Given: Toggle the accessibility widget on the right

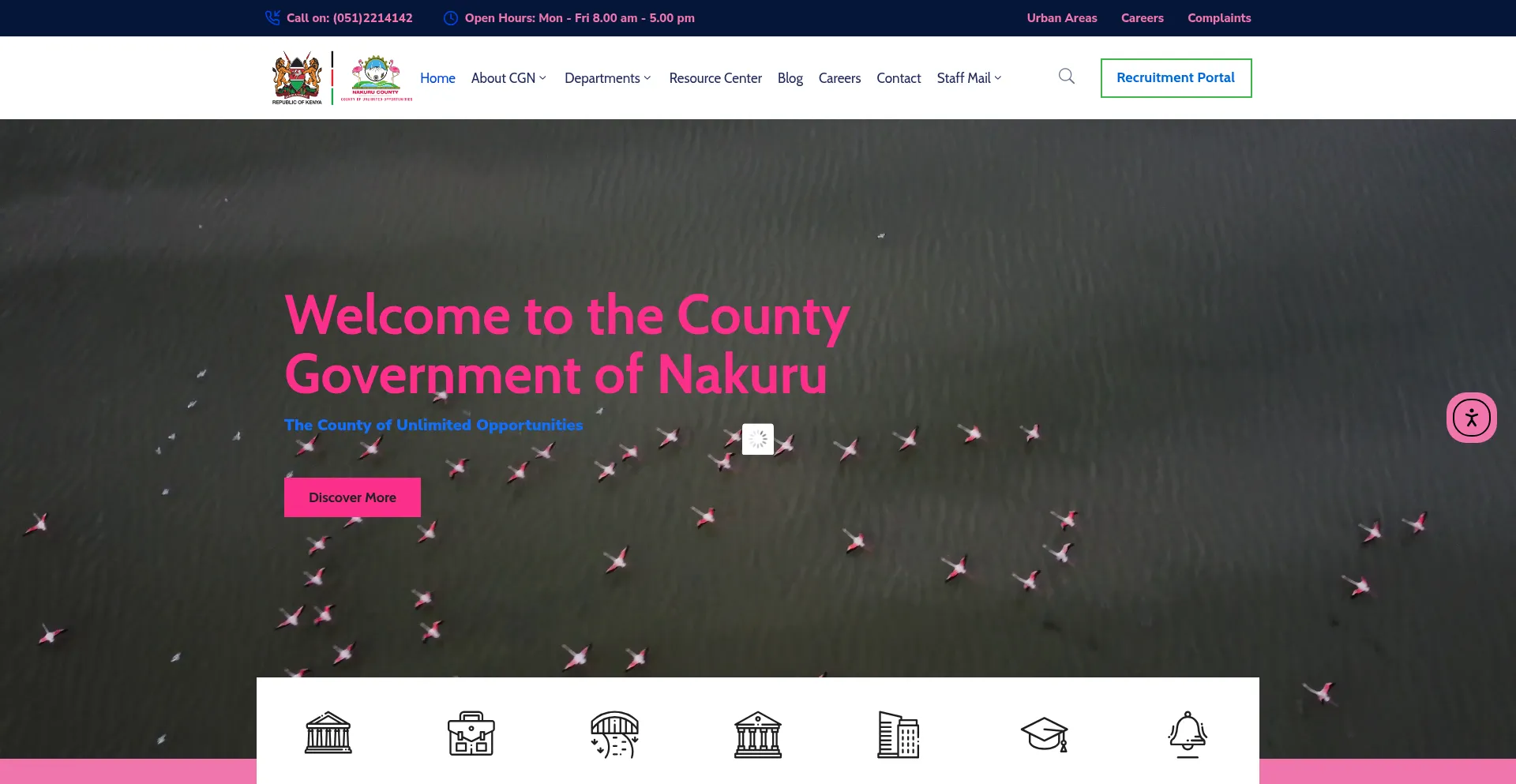Looking at the screenshot, I should pyautogui.click(x=1471, y=417).
